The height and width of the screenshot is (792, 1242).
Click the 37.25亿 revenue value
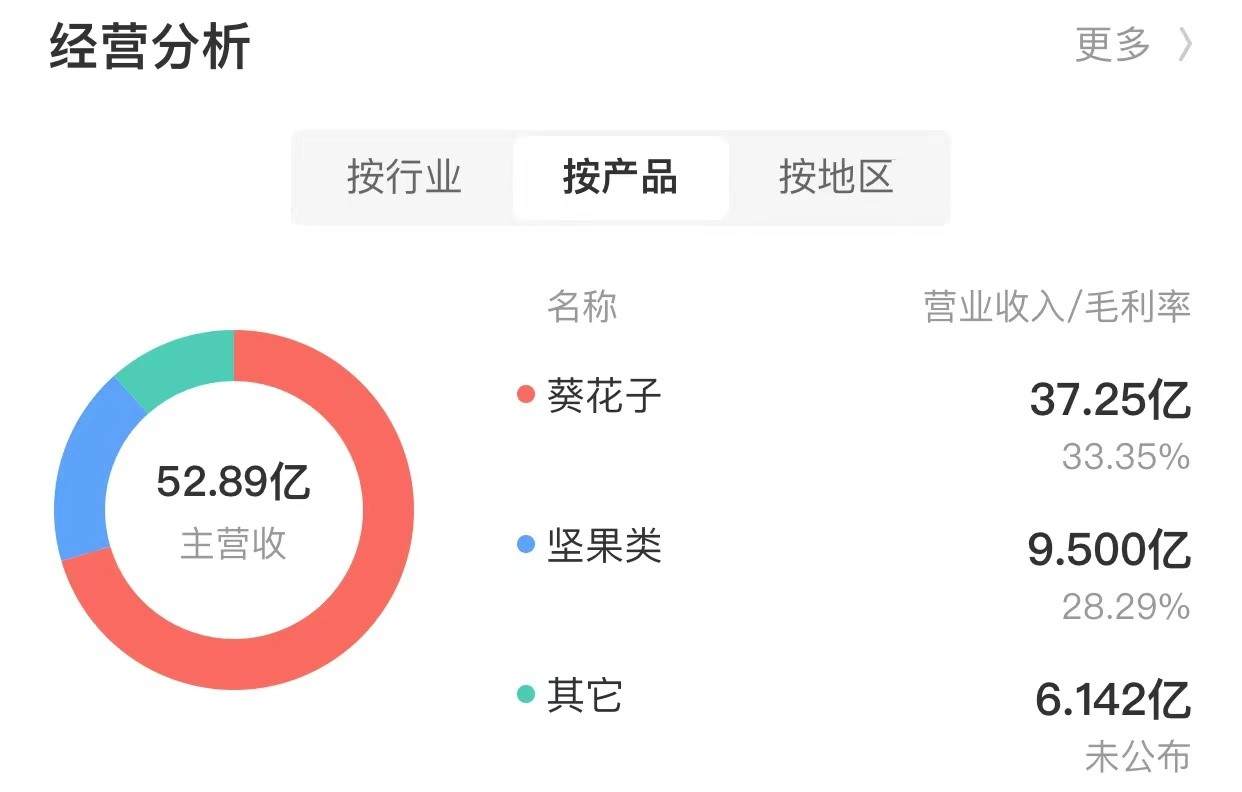coord(1110,402)
